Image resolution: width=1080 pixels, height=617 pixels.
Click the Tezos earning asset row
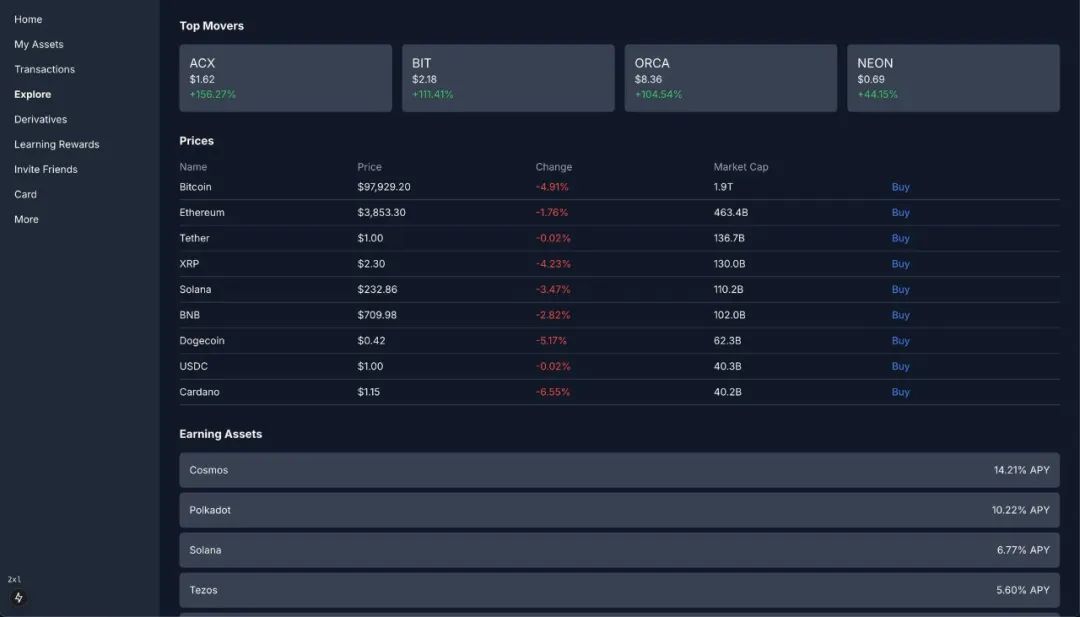pos(619,590)
